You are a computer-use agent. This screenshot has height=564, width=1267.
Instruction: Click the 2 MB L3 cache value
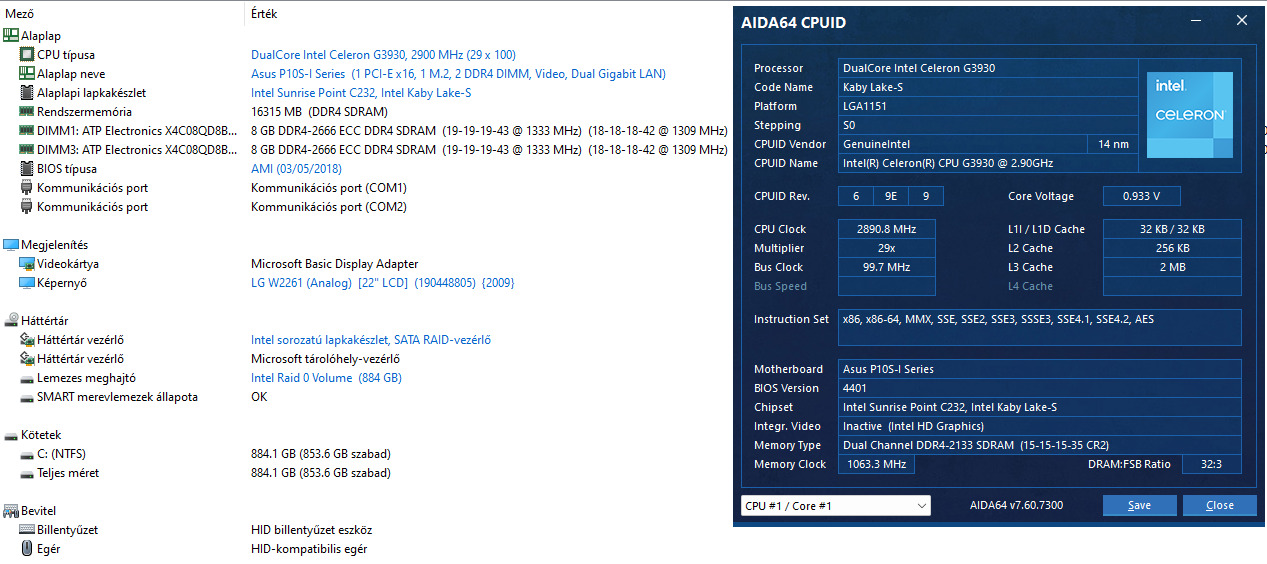(x=1172, y=267)
